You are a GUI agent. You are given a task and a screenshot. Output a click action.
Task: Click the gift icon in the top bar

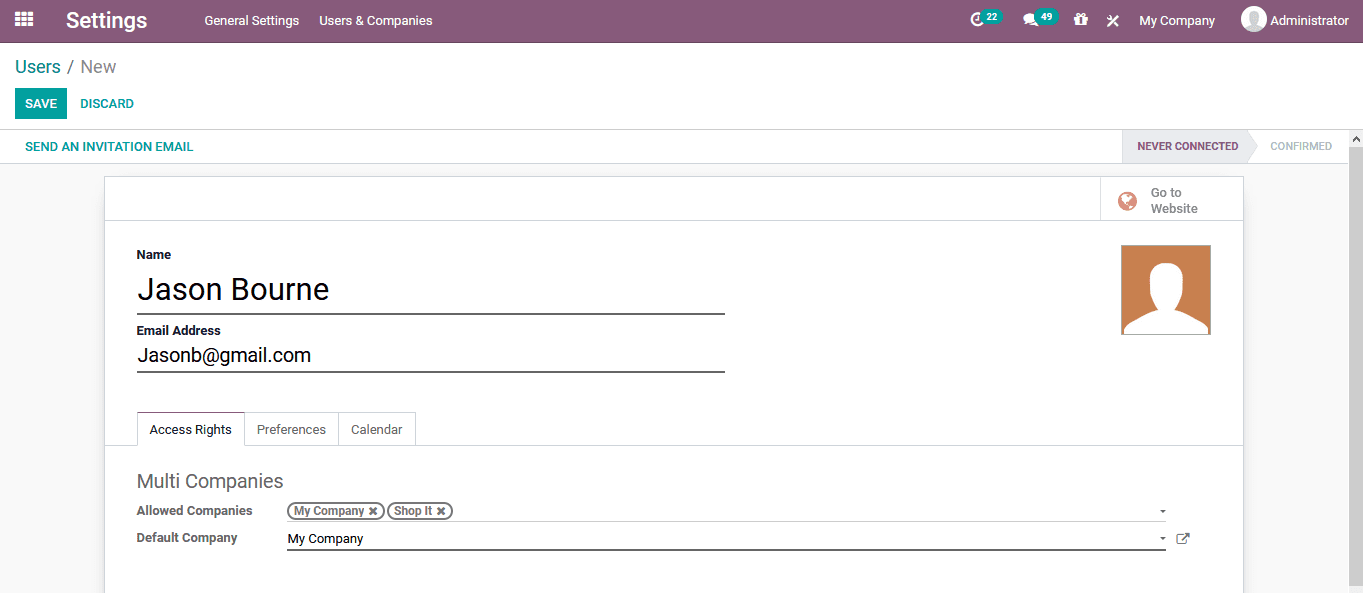click(1080, 20)
